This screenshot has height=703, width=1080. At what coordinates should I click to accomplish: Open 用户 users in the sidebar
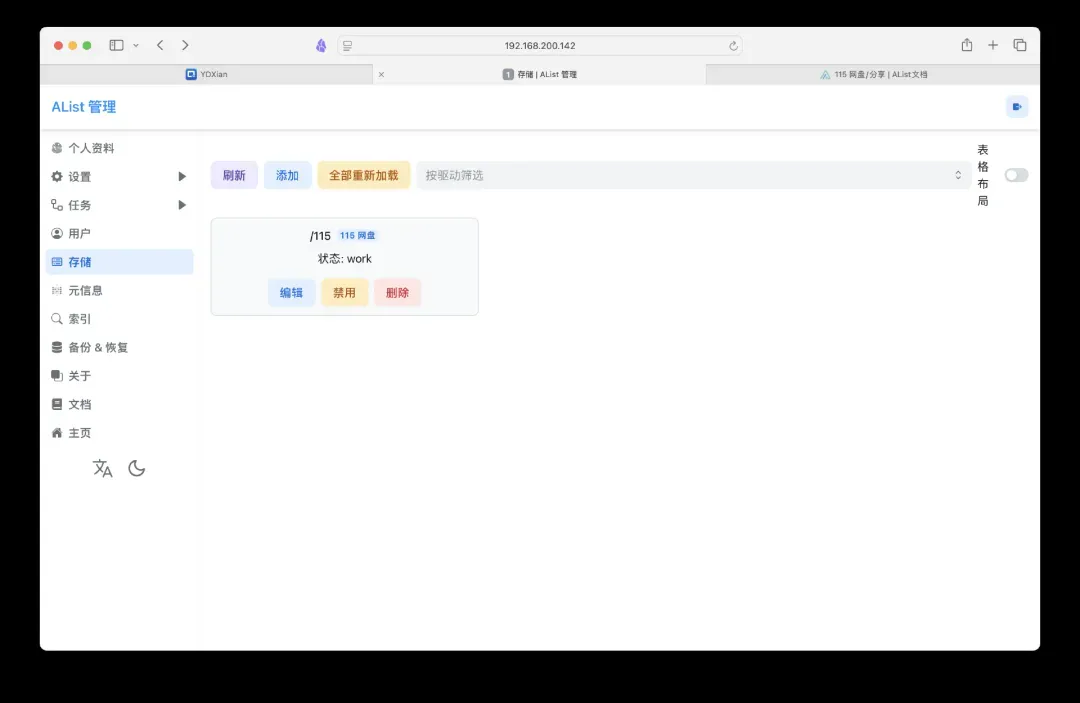click(x=80, y=233)
